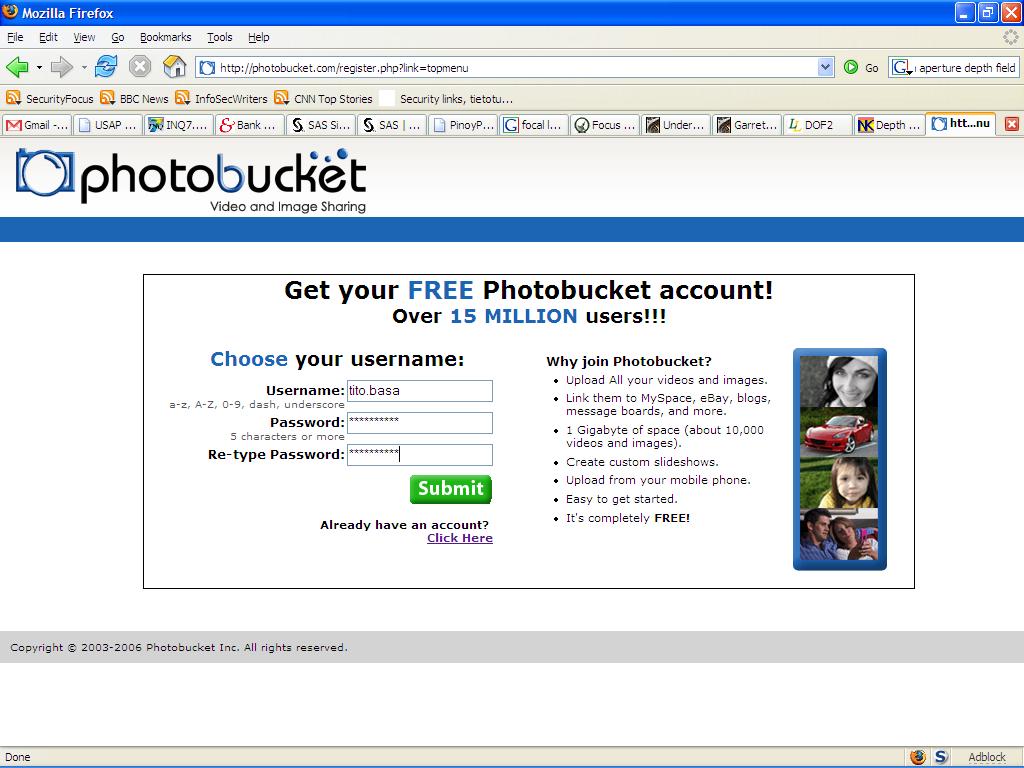Expand the Back button history dropdown

pyautogui.click(x=39, y=67)
